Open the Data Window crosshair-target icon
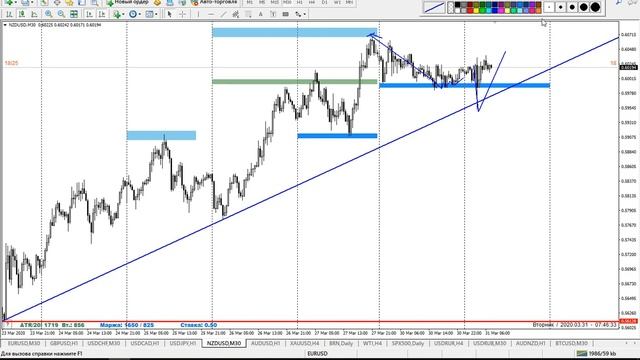The image size is (640, 360). 57,2
